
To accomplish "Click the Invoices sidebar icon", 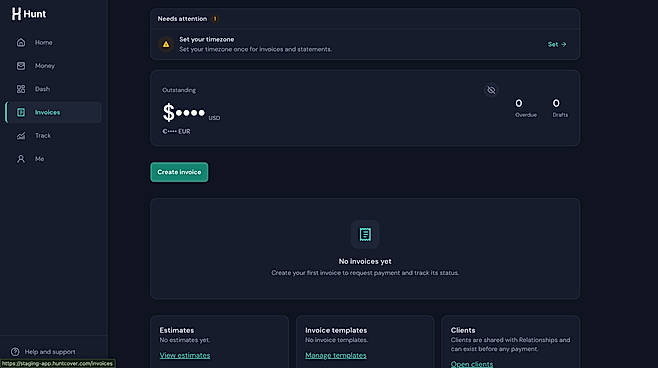I will (x=21, y=112).
